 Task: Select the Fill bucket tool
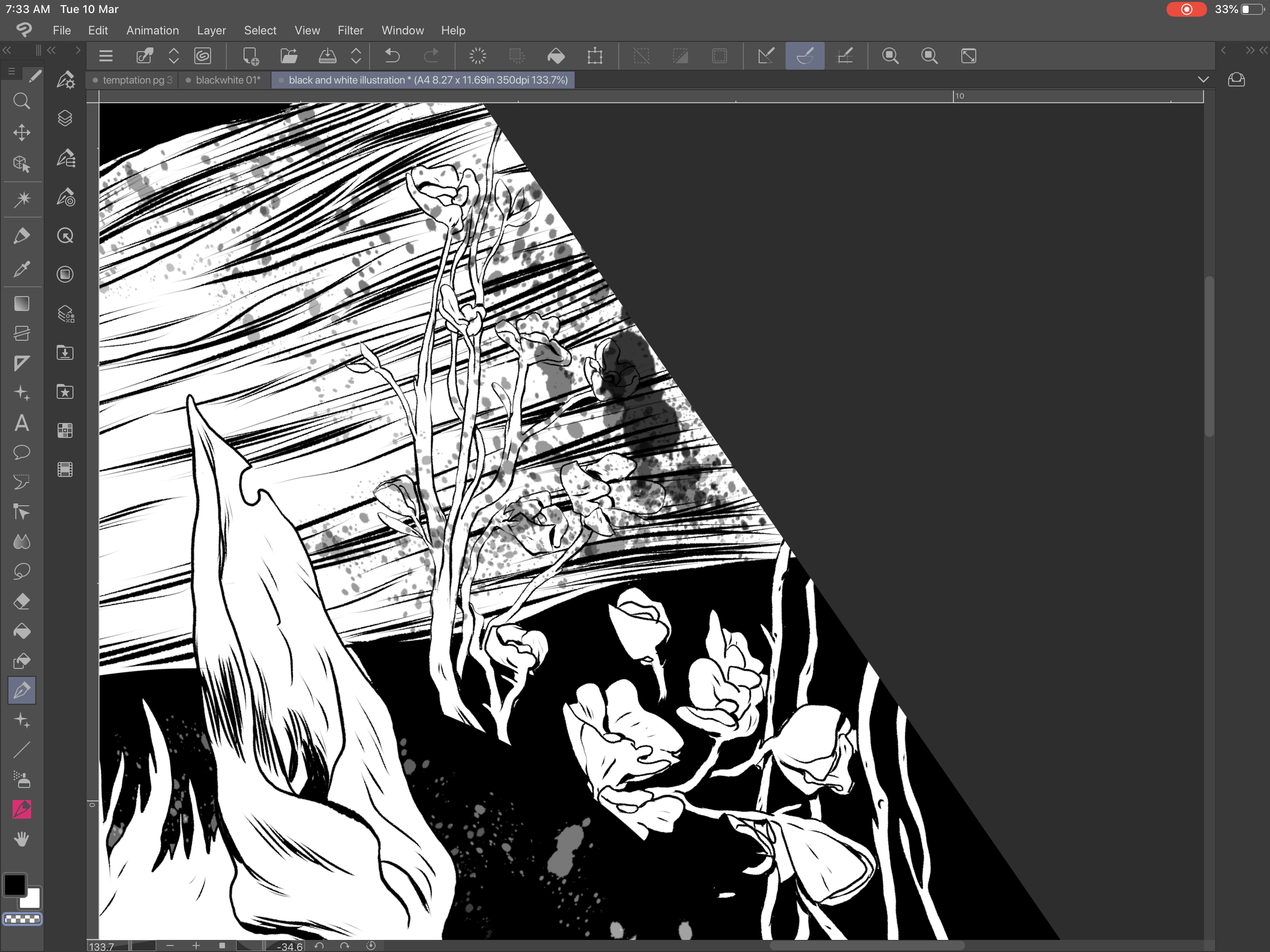pos(22,631)
